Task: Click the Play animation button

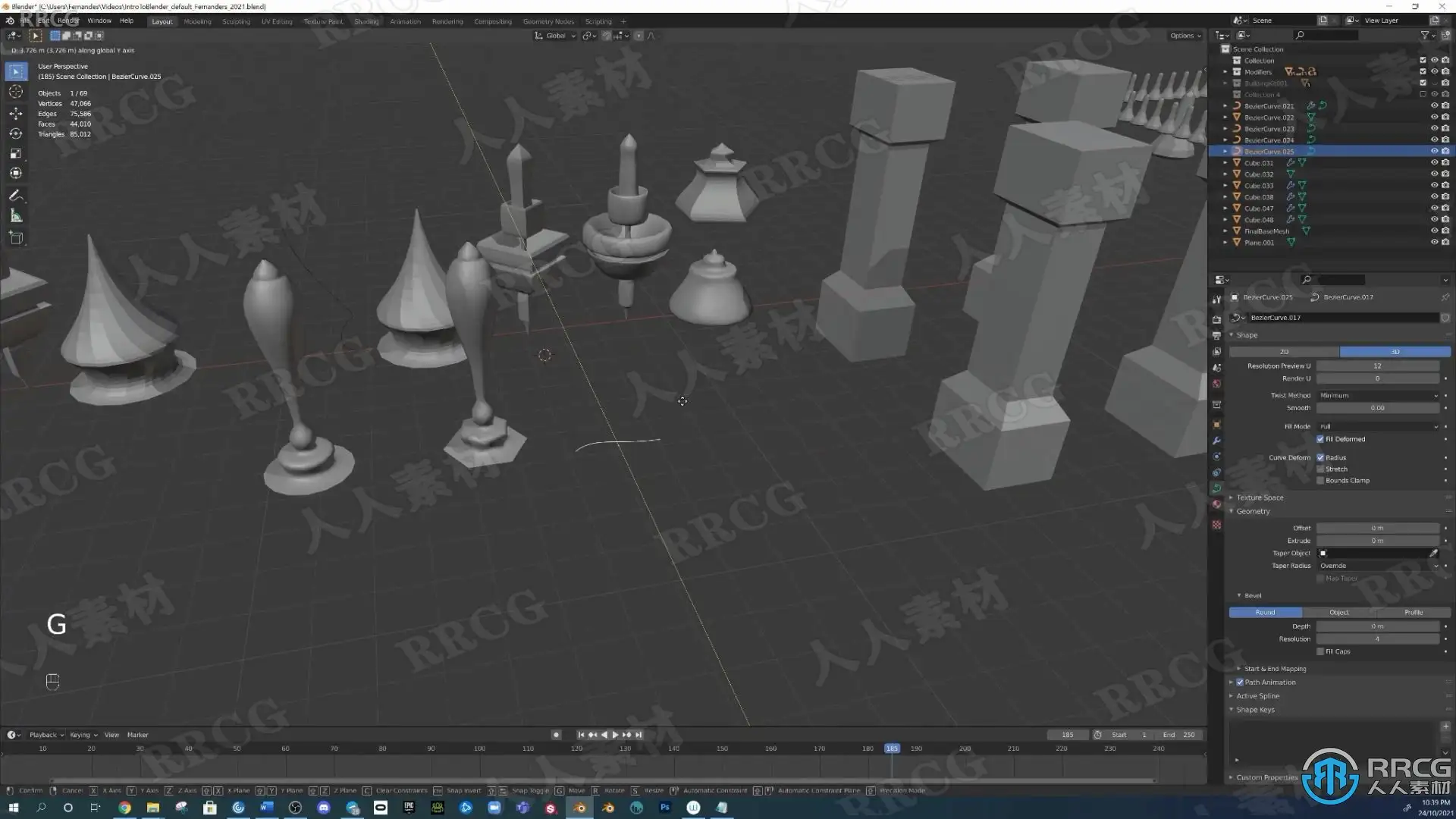Action: (615, 735)
